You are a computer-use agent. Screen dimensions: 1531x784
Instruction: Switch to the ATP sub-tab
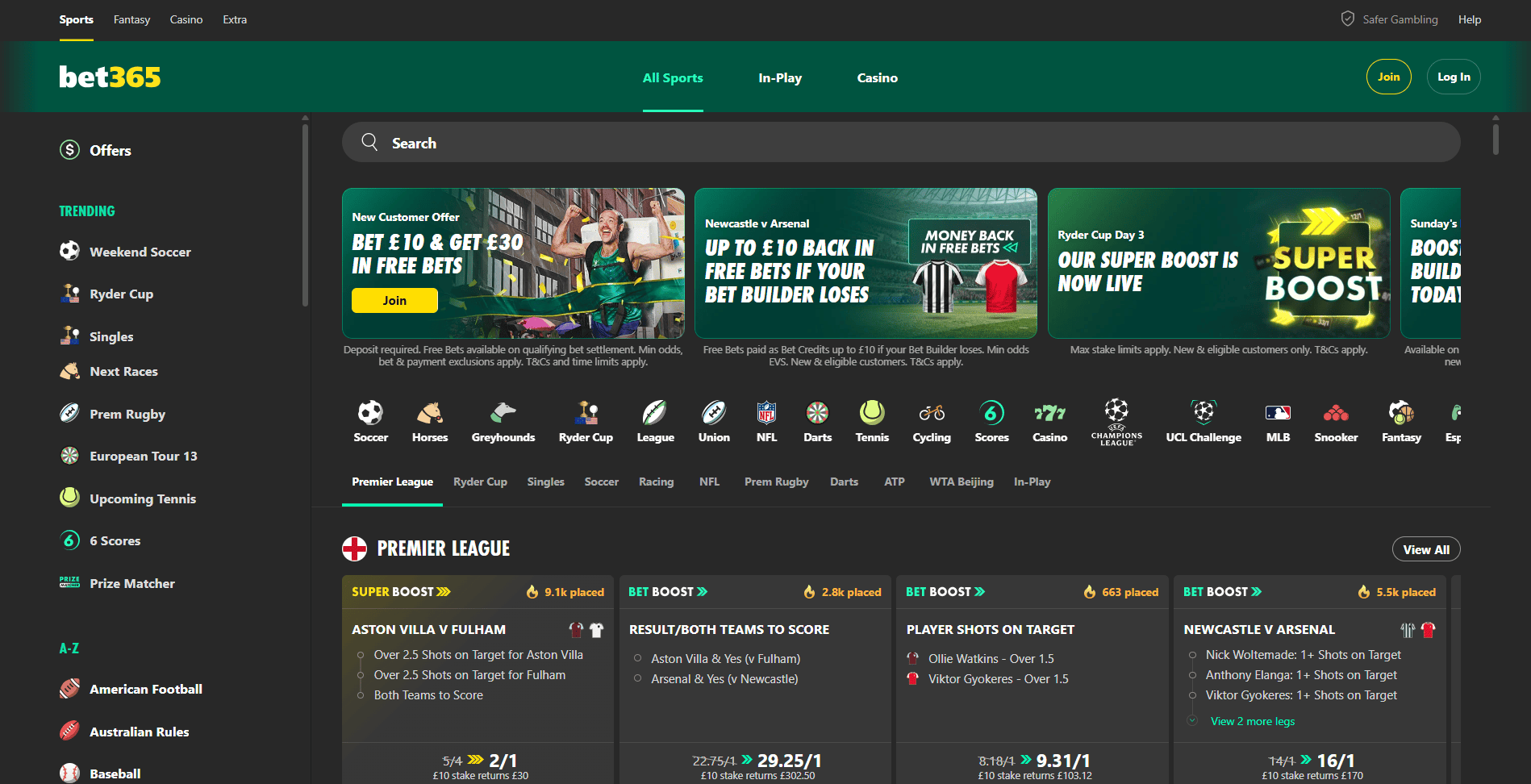894,482
